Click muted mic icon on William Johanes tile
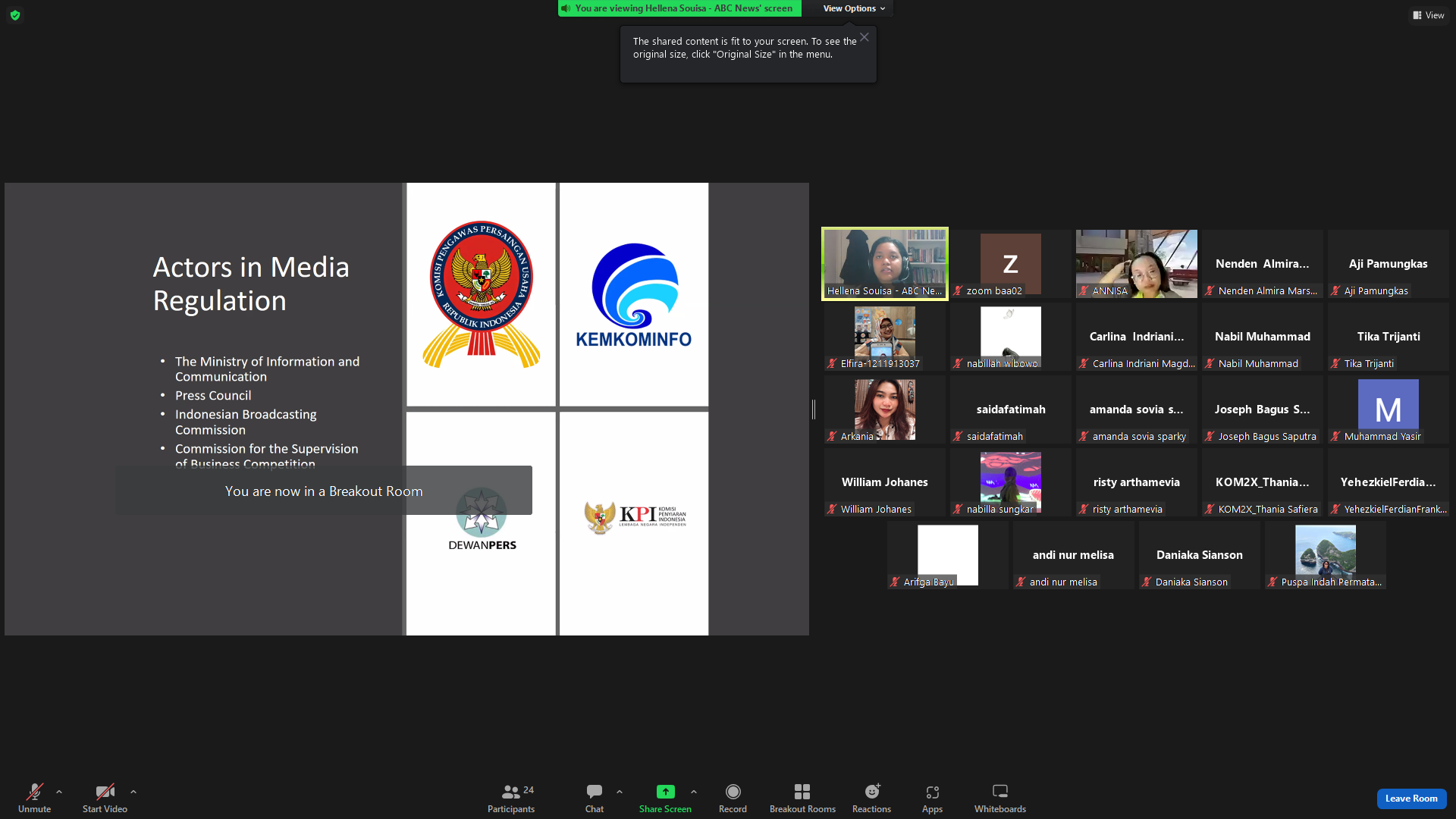The height and width of the screenshot is (819, 1456). [832, 509]
